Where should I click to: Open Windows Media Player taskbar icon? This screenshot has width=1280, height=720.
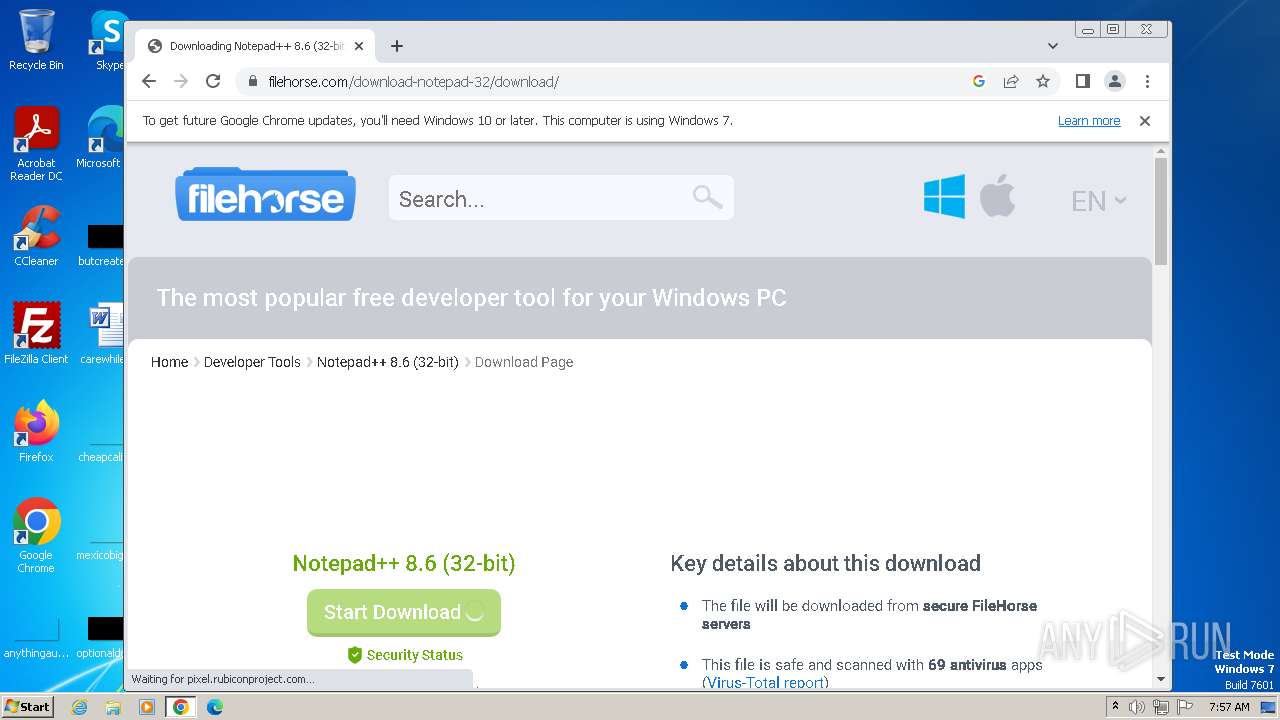pyautogui.click(x=147, y=707)
